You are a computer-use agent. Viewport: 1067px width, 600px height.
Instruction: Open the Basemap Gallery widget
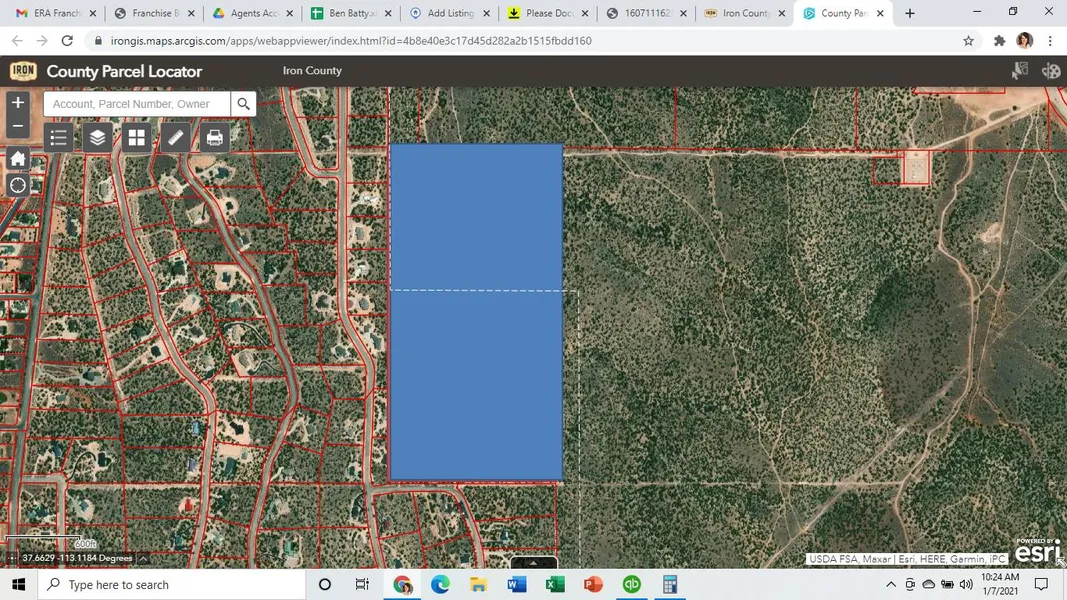pos(137,138)
